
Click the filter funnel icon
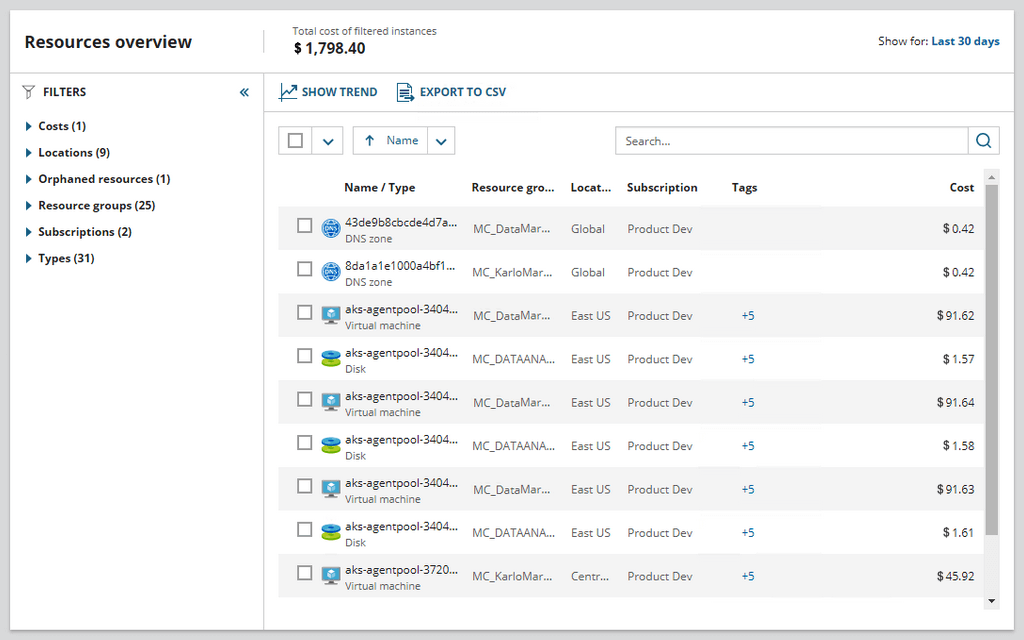coord(29,92)
